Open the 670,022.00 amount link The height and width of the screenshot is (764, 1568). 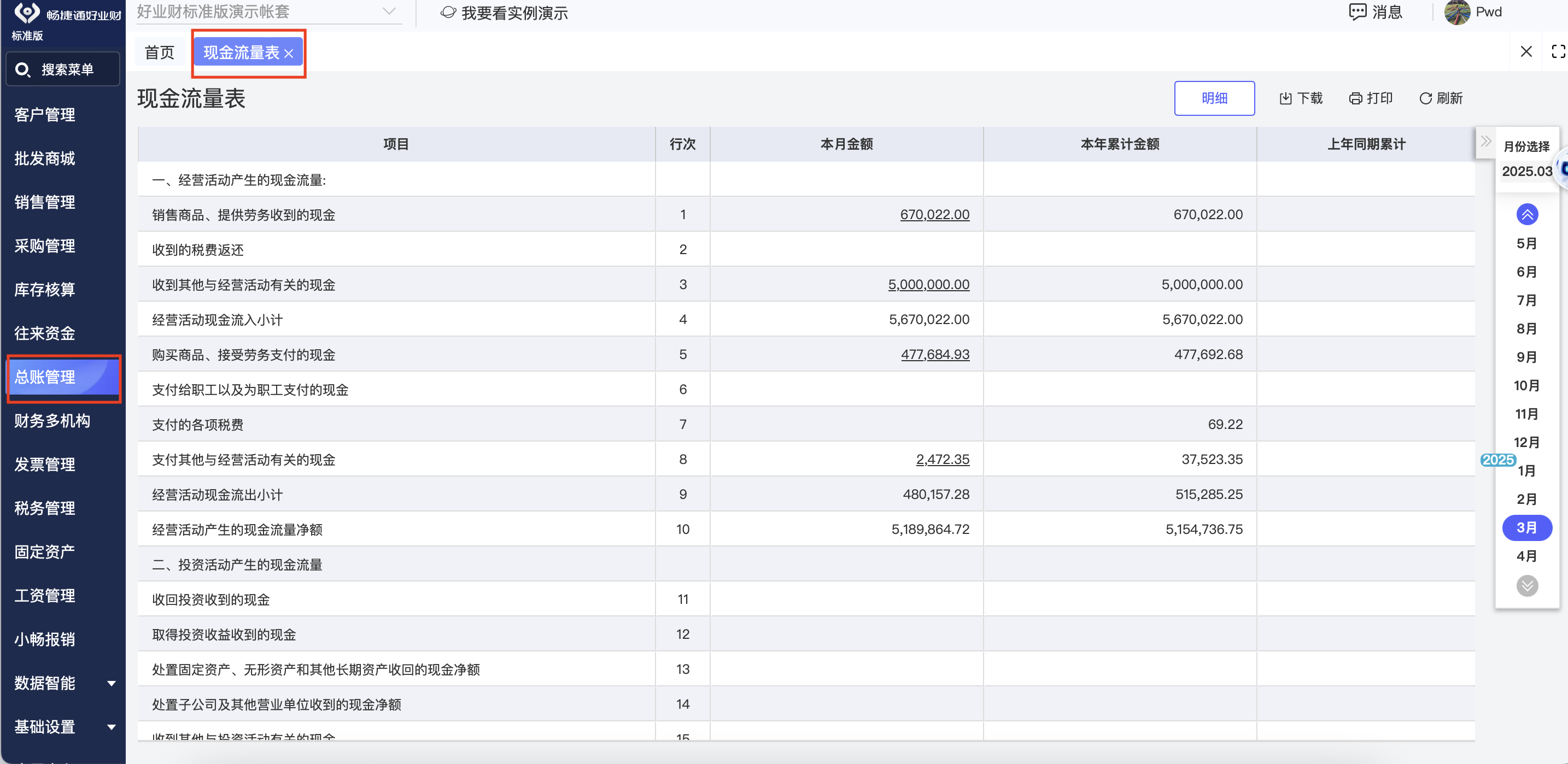tap(934, 215)
